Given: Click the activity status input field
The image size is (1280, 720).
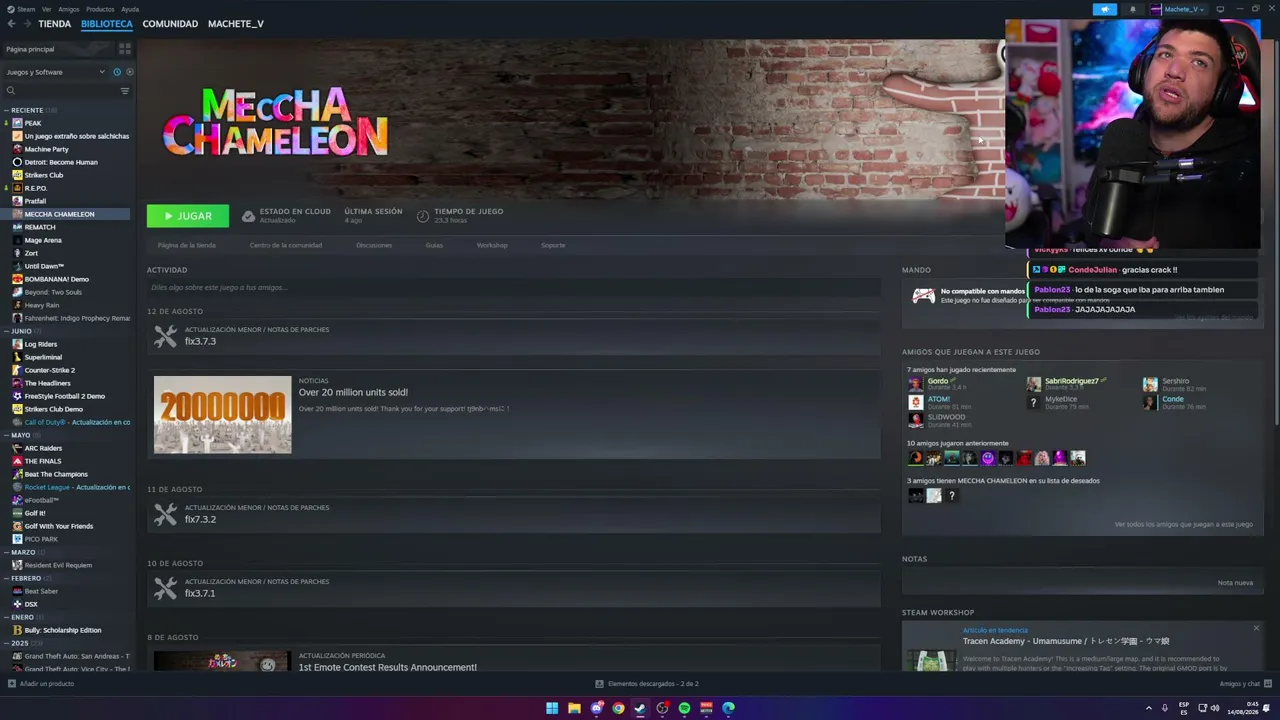Looking at the screenshot, I should coord(513,287).
